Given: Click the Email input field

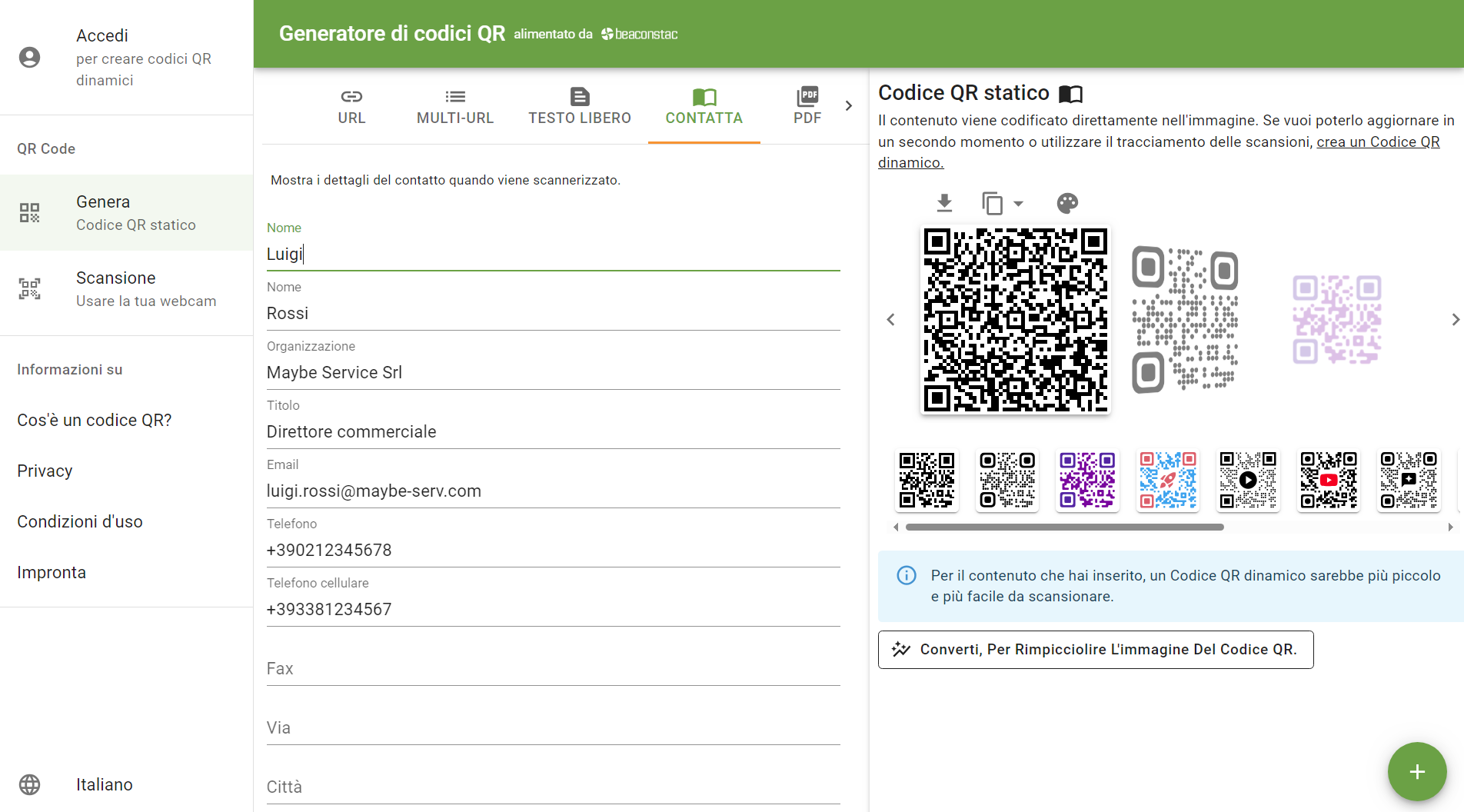Looking at the screenshot, I should pos(553,491).
